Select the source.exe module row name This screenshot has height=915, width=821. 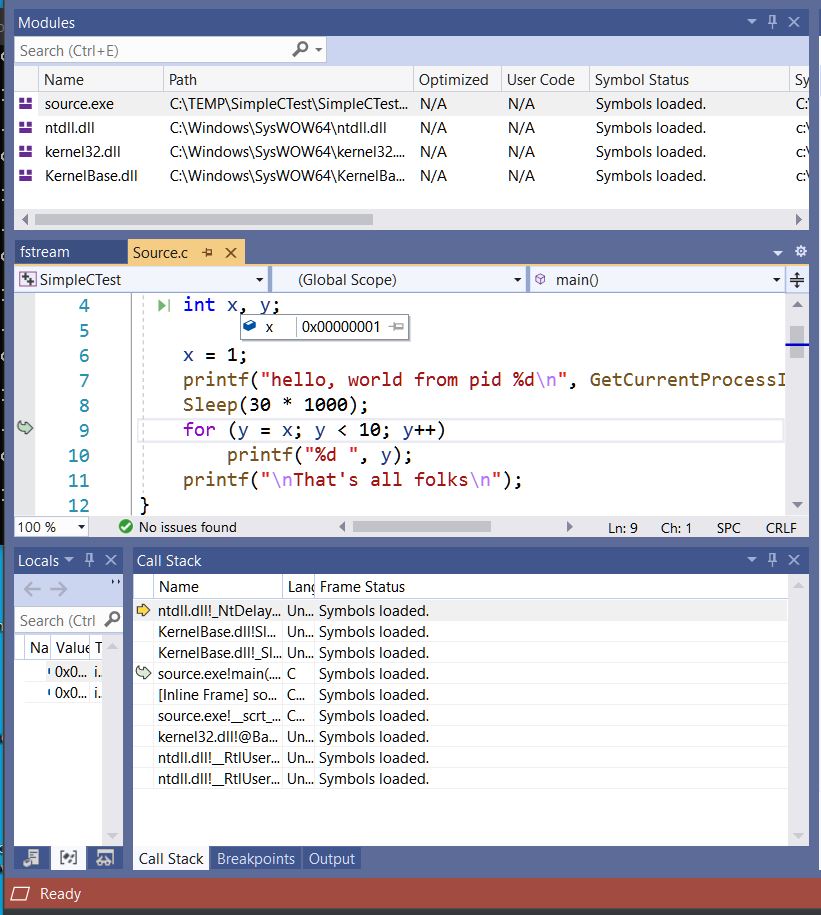click(x=79, y=104)
